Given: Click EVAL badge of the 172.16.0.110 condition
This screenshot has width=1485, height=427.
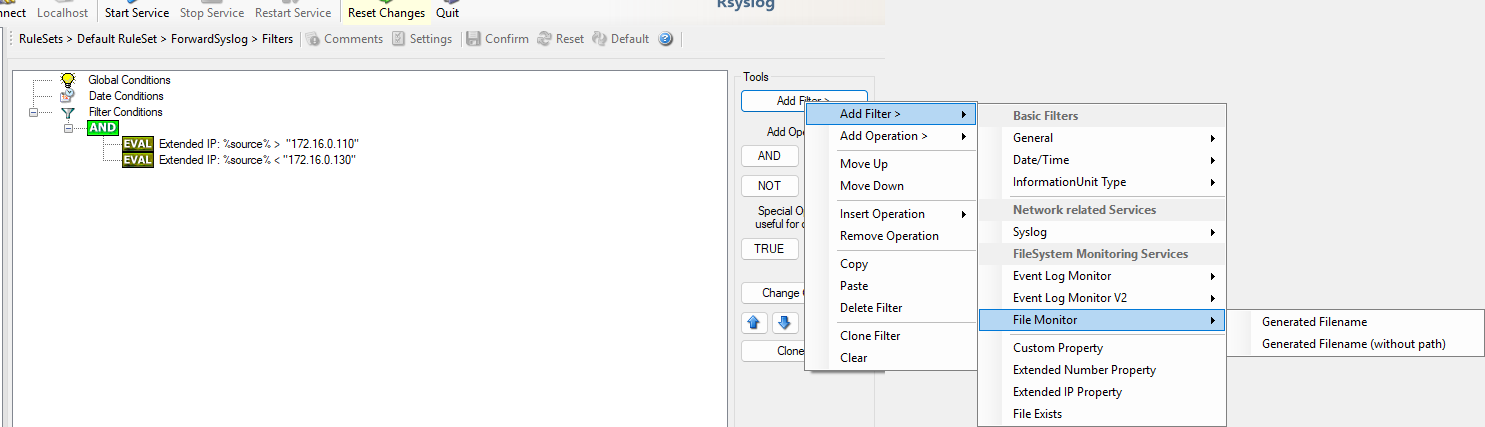Looking at the screenshot, I should (138, 144).
